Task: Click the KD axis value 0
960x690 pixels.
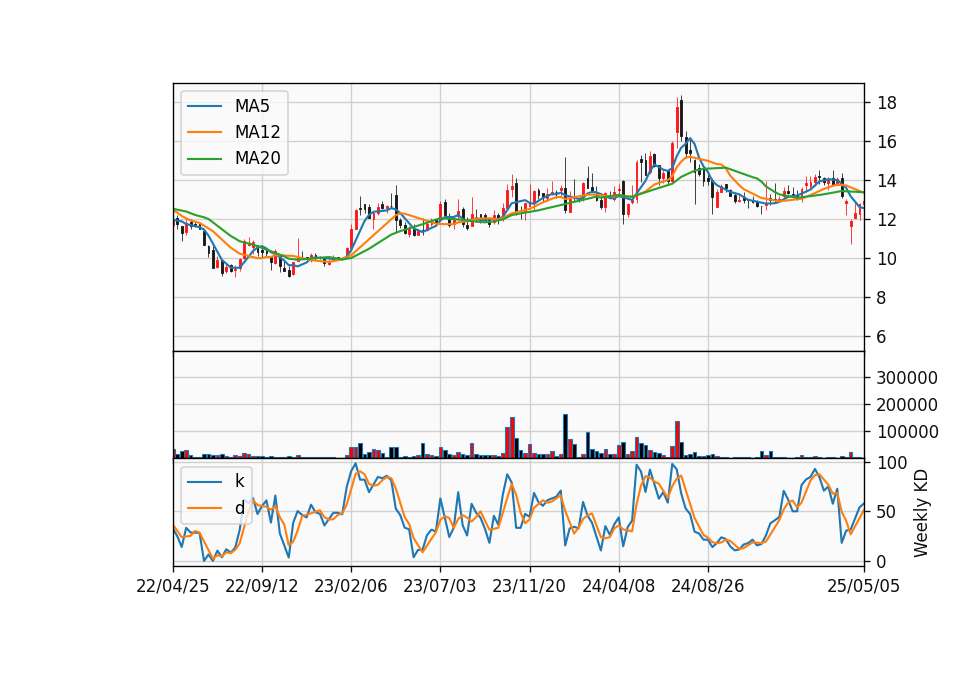Action: click(x=882, y=561)
